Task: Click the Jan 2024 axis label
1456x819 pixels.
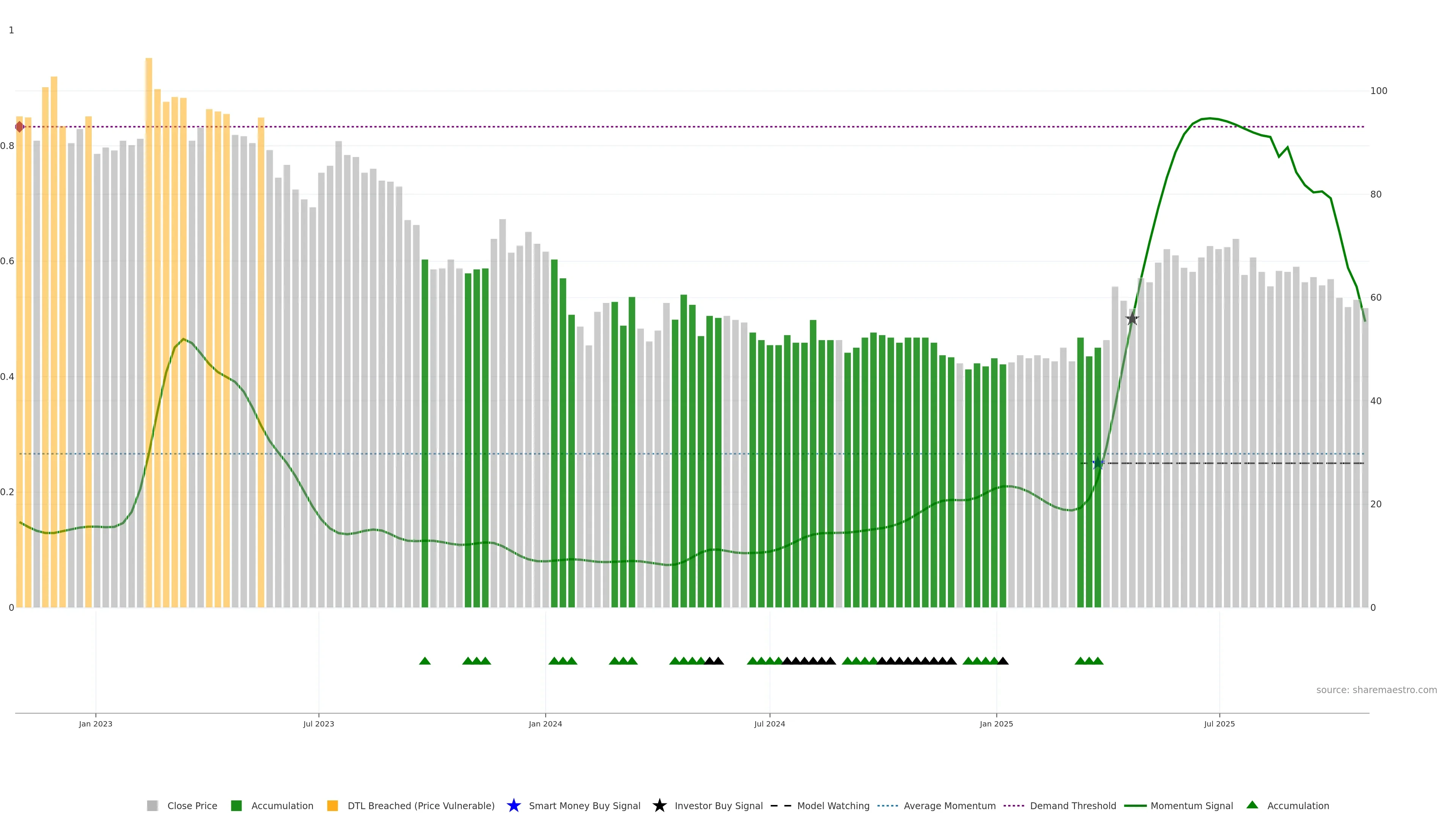Action: 545,723
